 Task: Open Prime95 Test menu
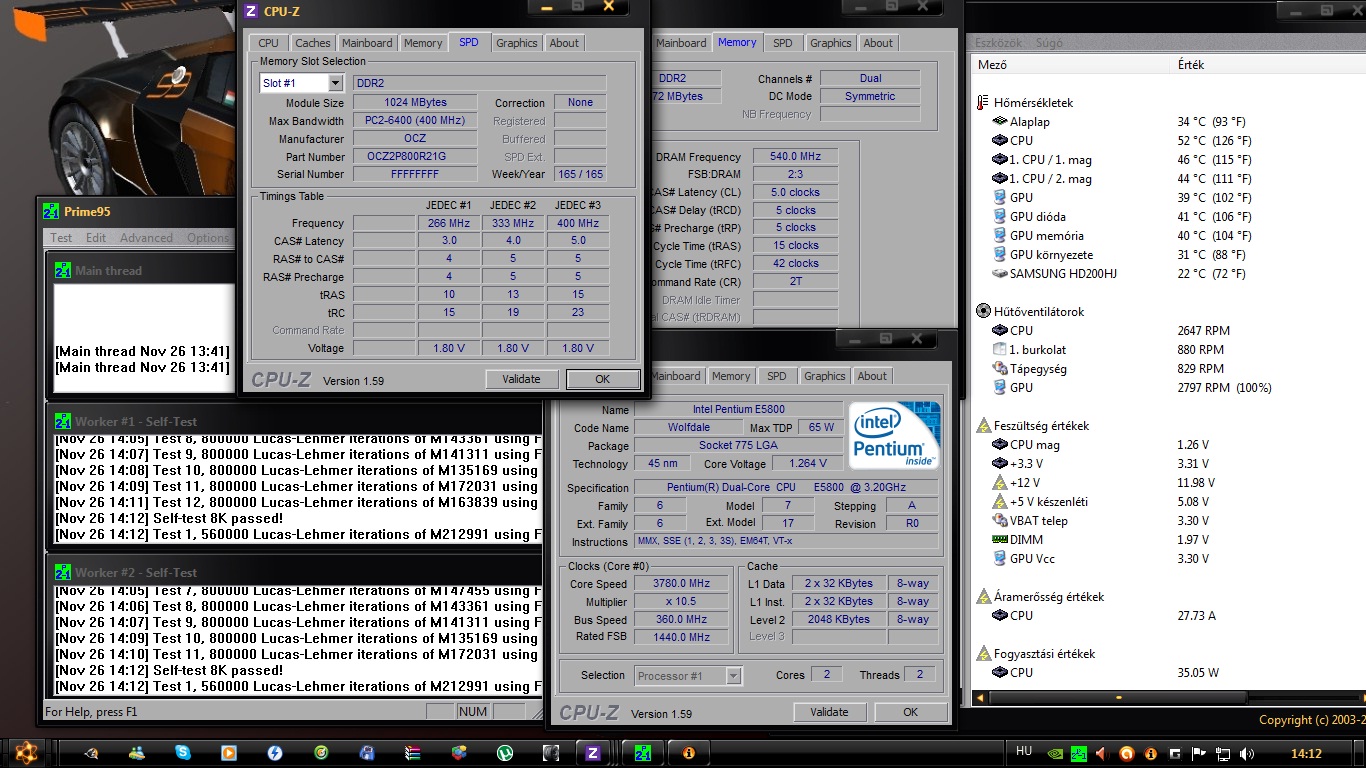[62, 238]
